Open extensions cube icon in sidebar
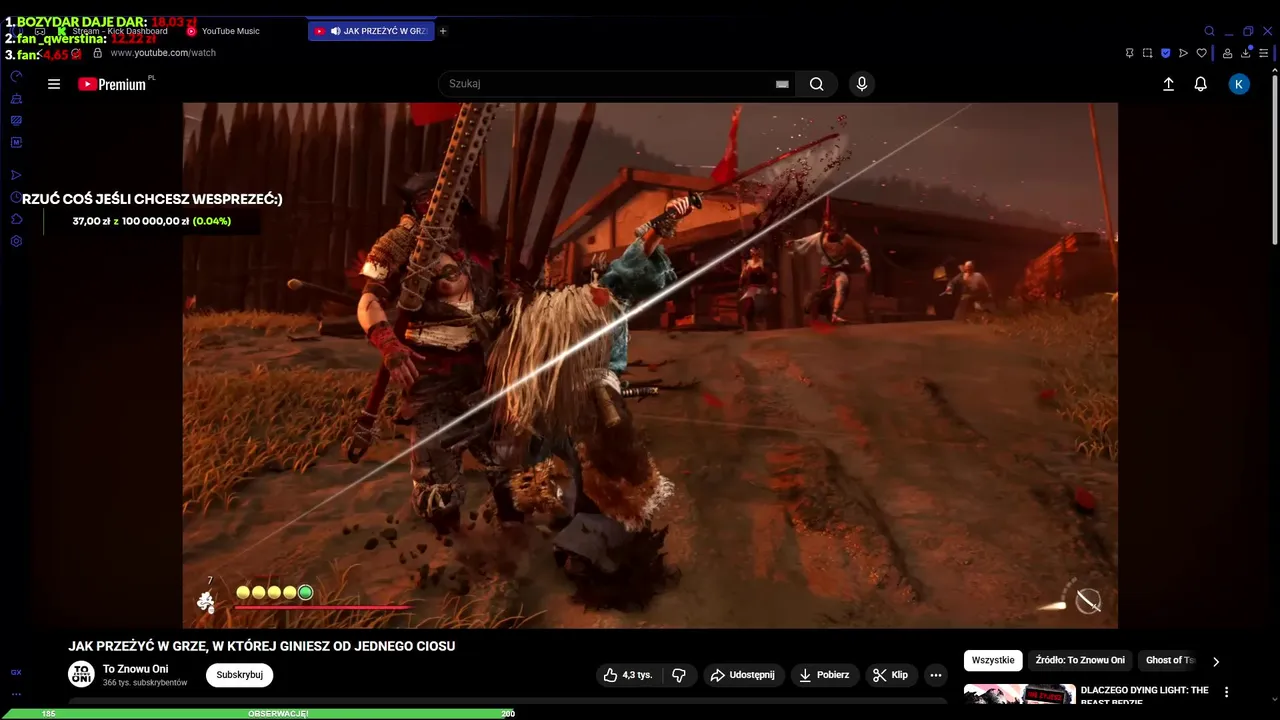 [x=16, y=219]
